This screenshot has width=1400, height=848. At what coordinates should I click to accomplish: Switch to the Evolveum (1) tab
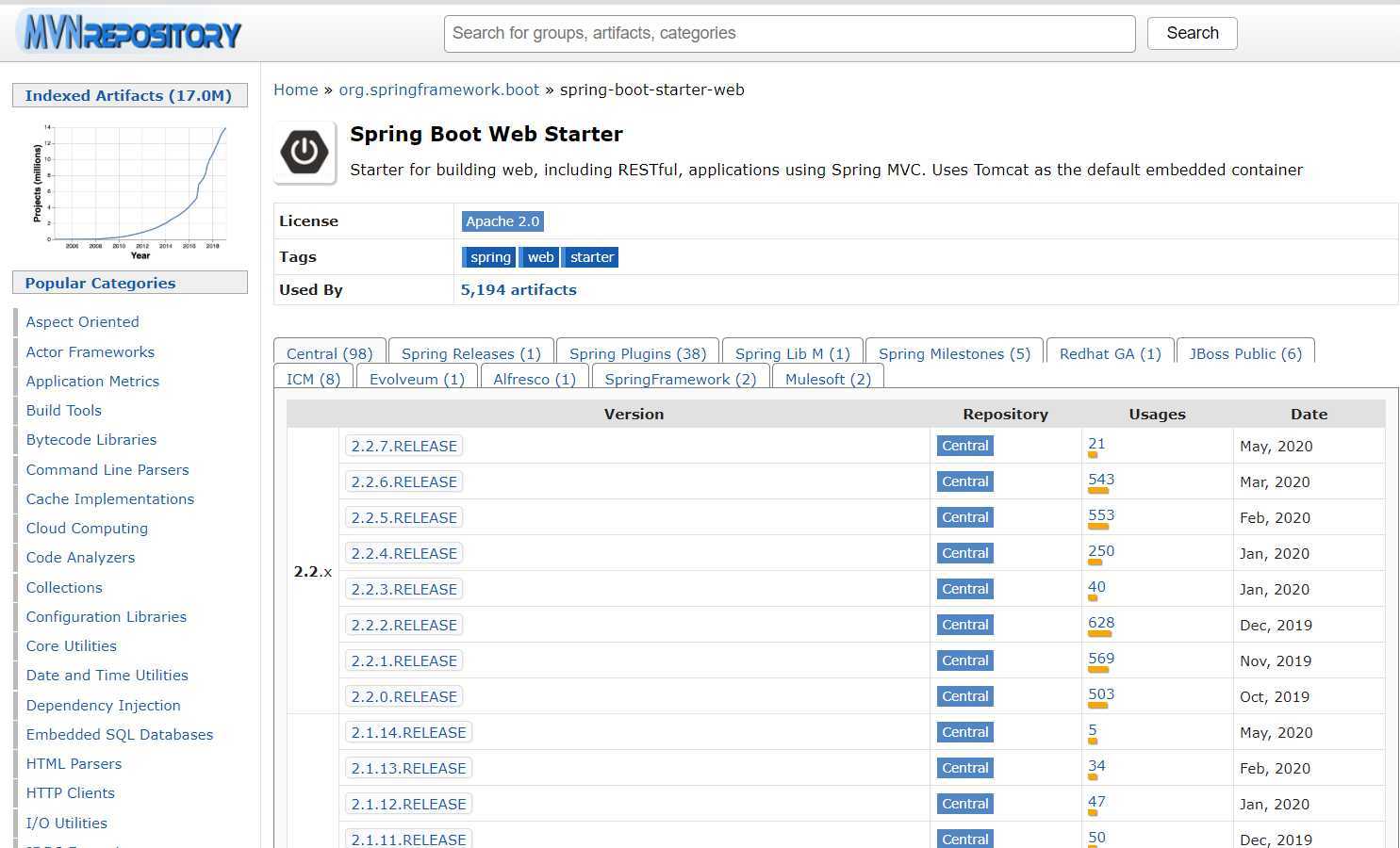pyautogui.click(x=417, y=378)
